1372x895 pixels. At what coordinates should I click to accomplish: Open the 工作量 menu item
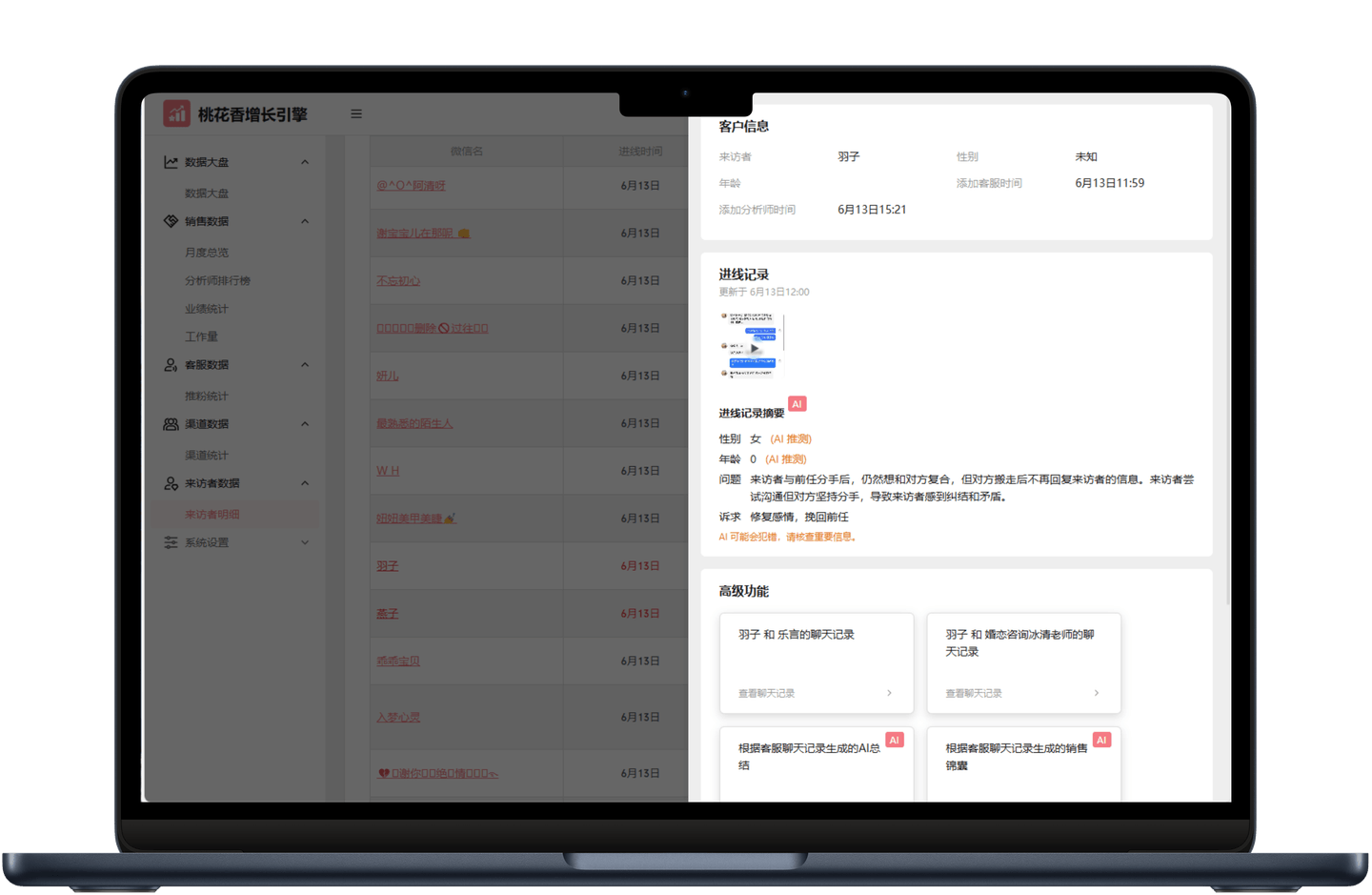201,336
